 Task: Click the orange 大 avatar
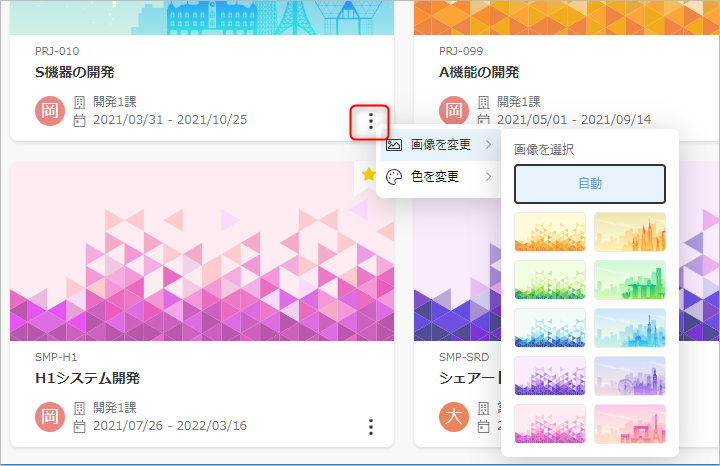(454, 417)
